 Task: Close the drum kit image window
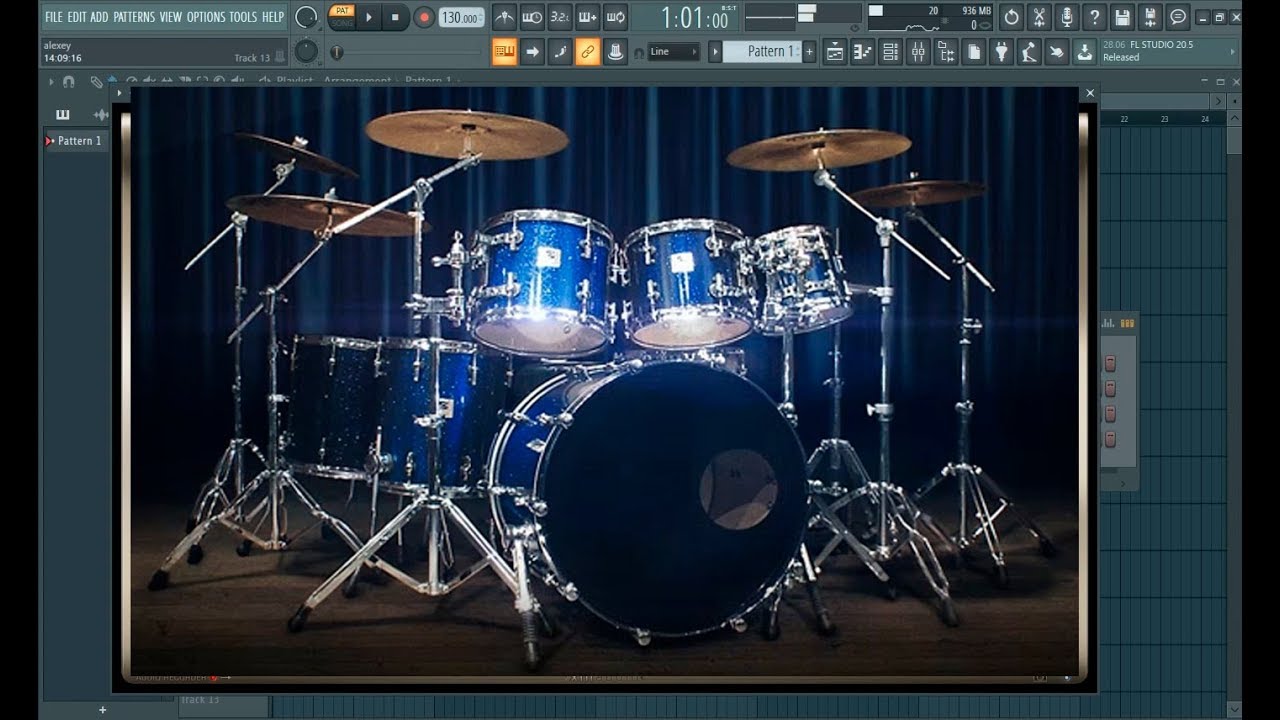1090,93
